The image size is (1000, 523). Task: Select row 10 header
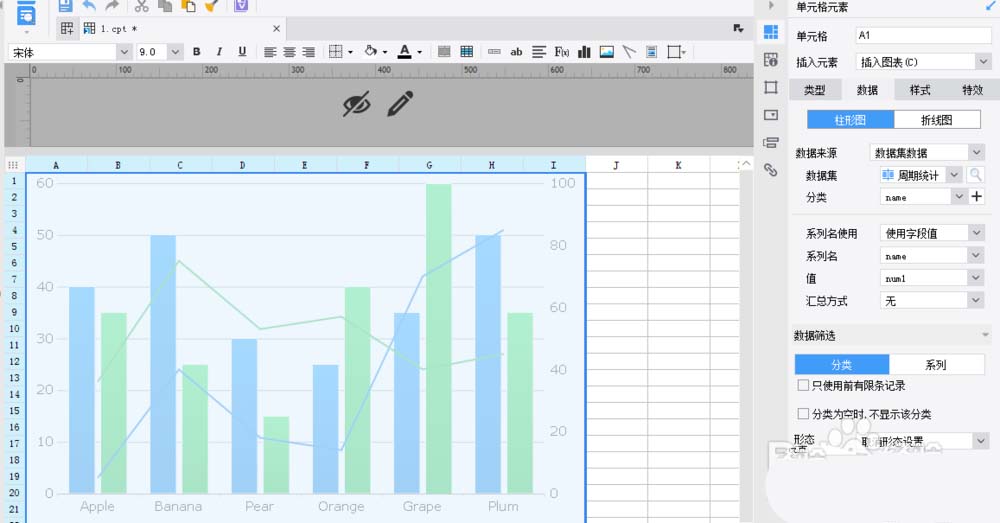click(14, 328)
